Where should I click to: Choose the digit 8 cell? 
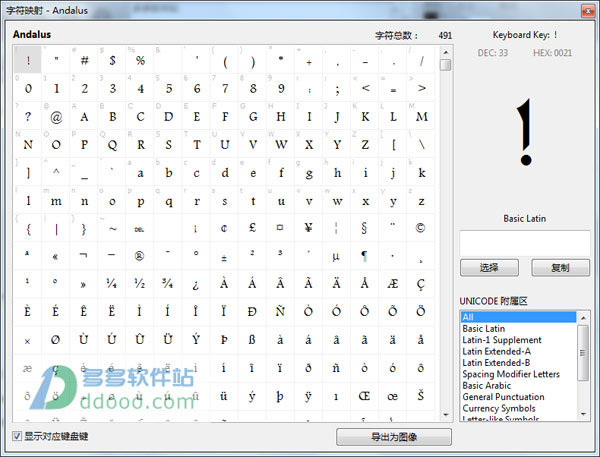253,88
